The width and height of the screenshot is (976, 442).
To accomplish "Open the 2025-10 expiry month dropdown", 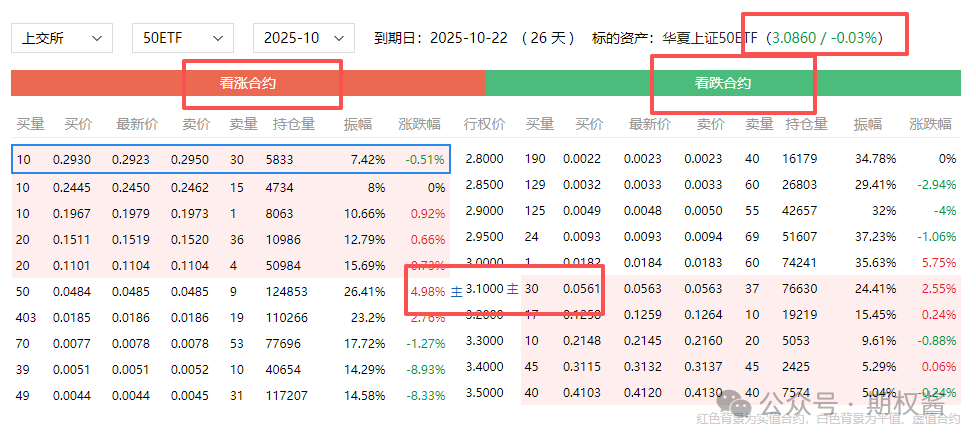I will click(304, 38).
